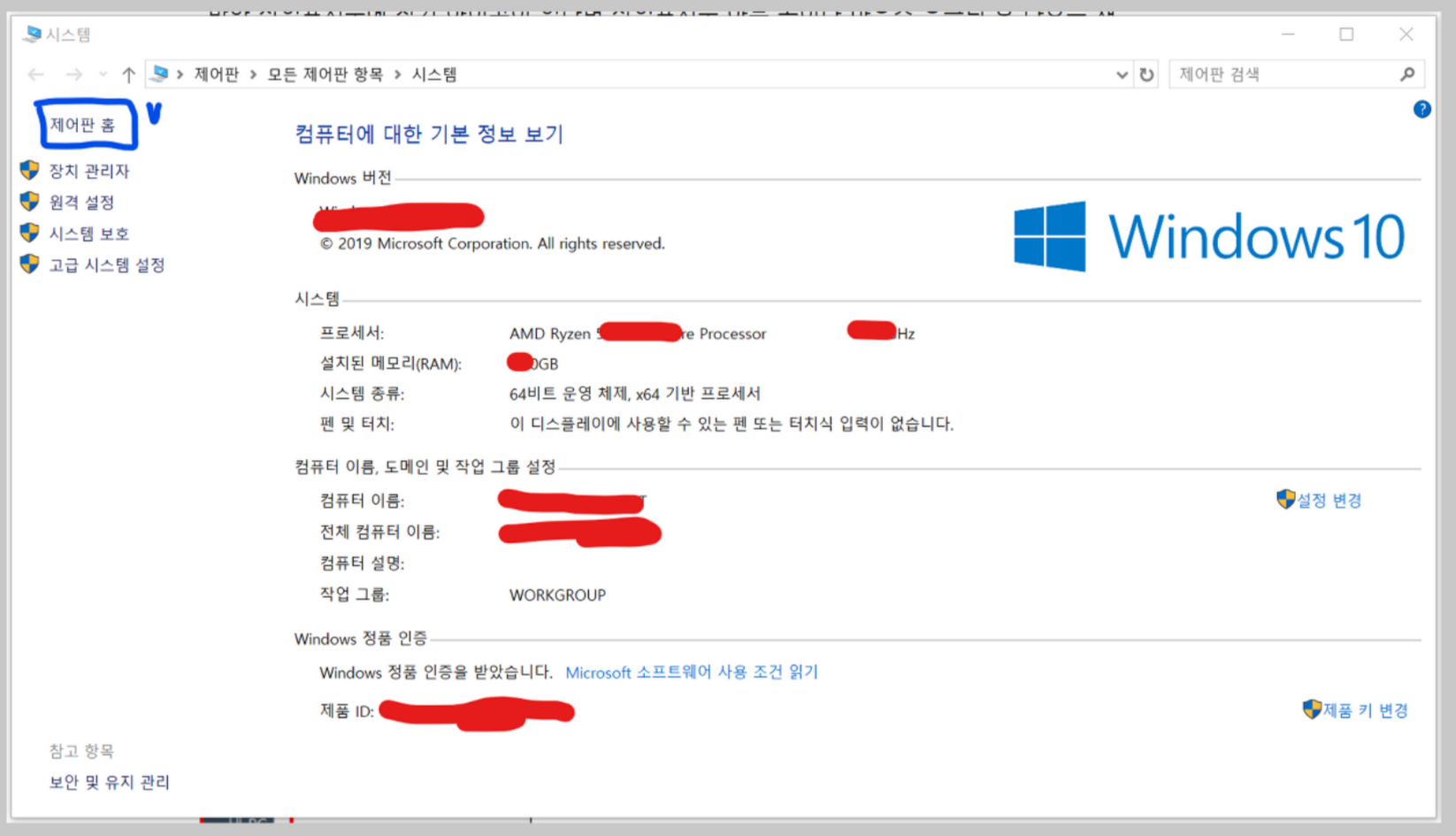Click shield icon next to 설정 변경
Viewport: 1456px width, 836px height.
point(1285,500)
